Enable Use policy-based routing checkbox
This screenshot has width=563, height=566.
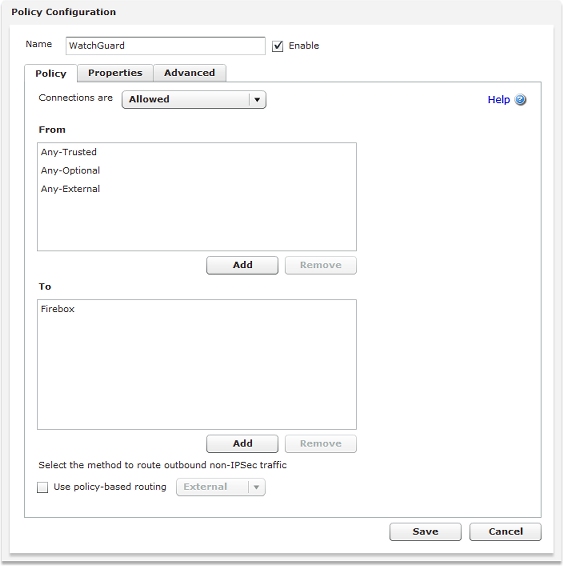43,487
